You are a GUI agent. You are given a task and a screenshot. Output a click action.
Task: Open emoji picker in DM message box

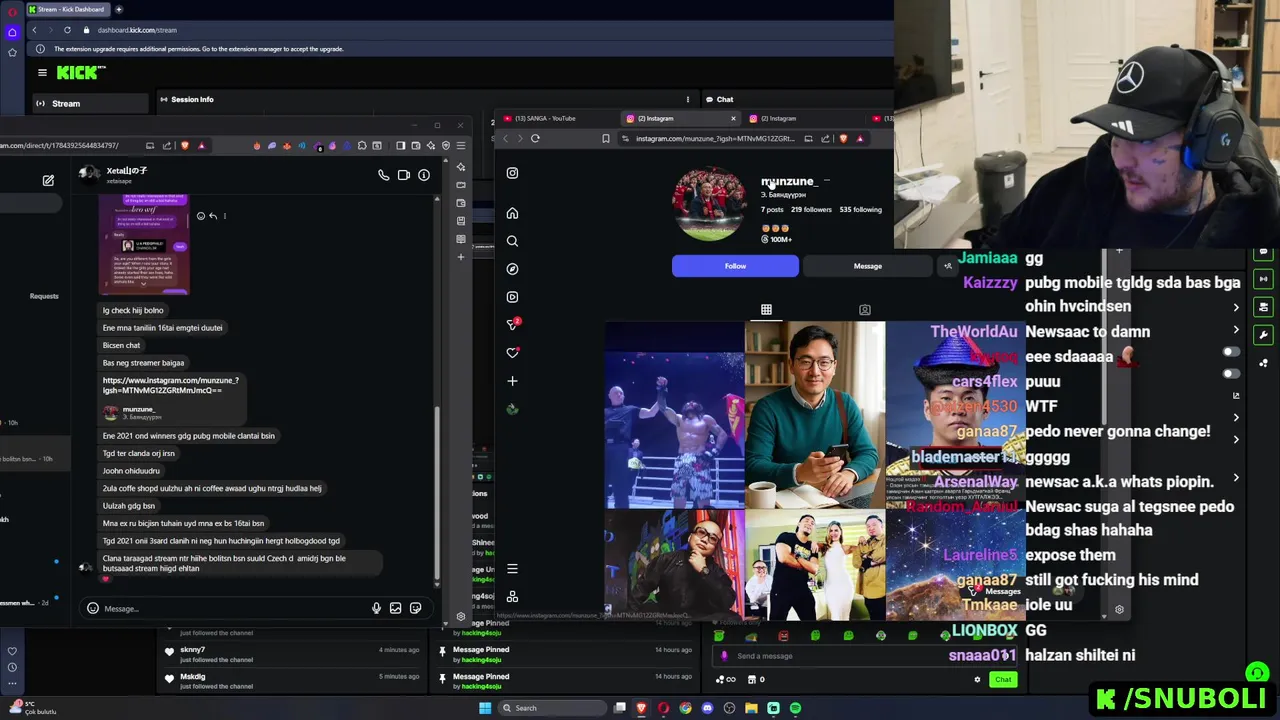click(x=93, y=608)
